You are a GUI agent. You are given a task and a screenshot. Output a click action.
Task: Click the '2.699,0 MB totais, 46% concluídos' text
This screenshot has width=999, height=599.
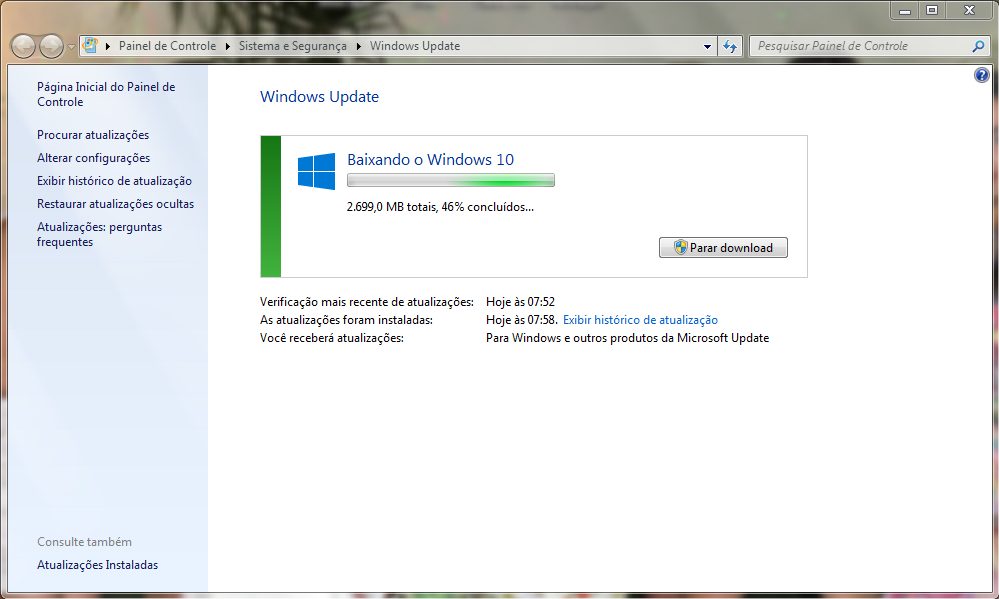440,207
